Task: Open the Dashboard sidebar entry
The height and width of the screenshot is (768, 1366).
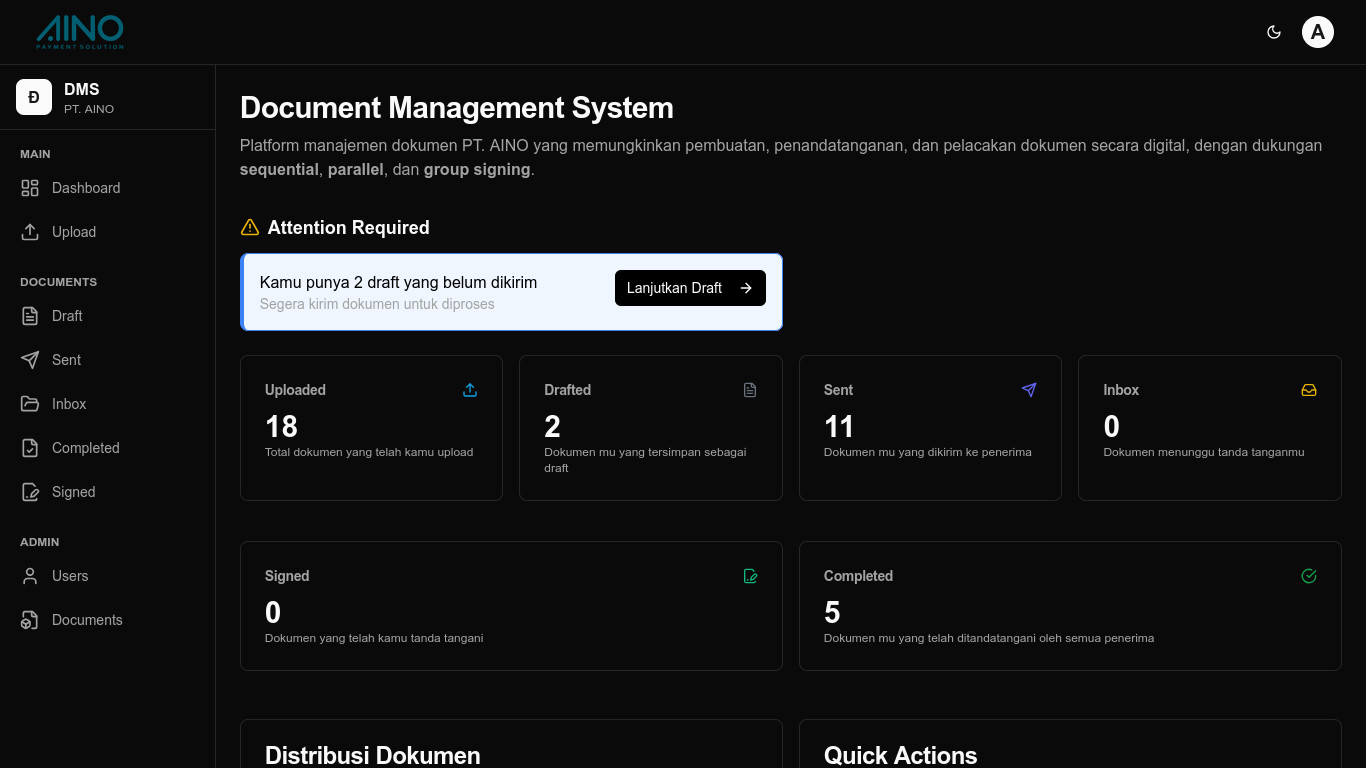Action: click(x=30, y=187)
